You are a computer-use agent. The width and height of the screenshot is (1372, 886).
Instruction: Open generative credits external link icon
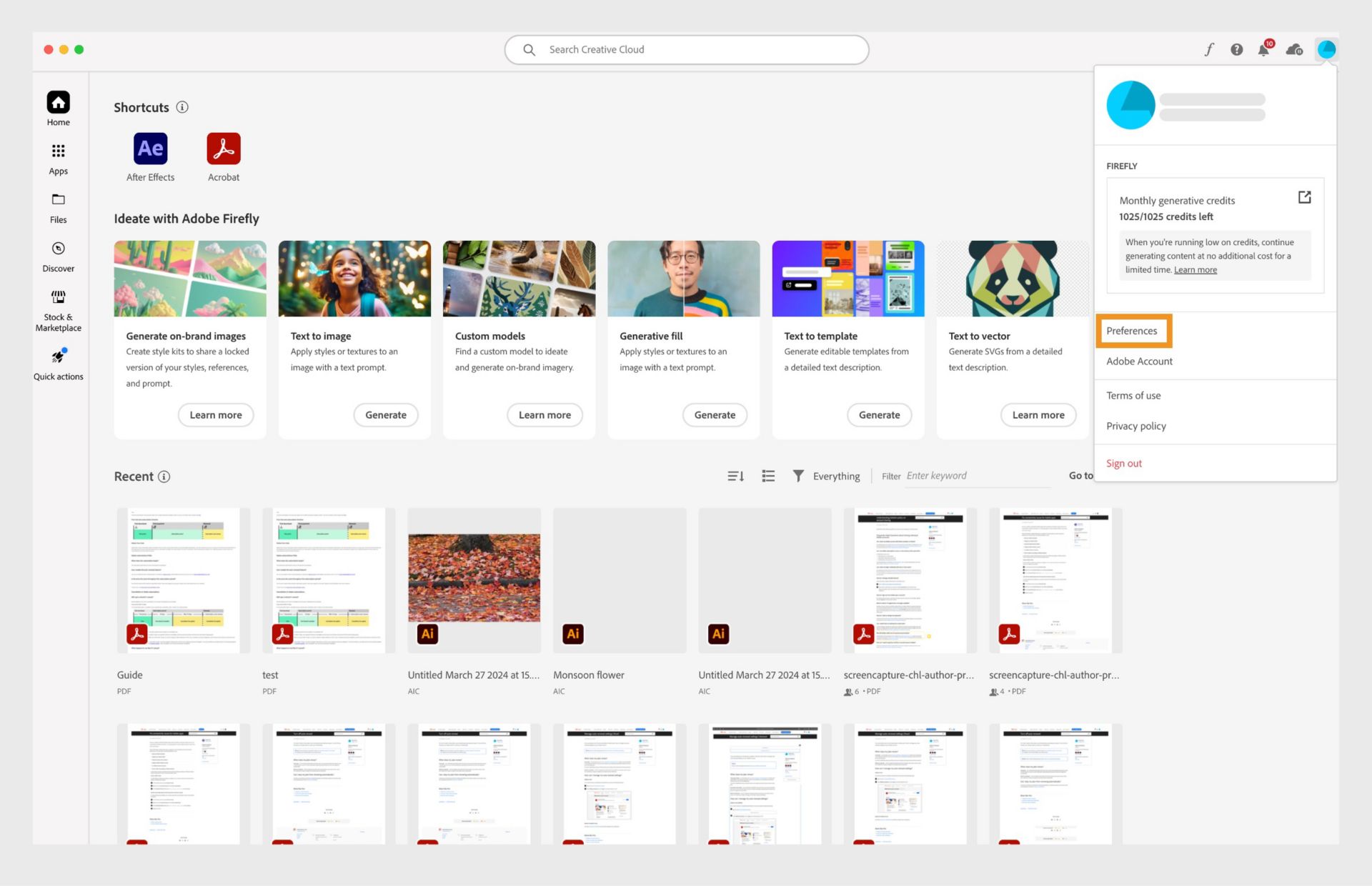[1304, 197]
